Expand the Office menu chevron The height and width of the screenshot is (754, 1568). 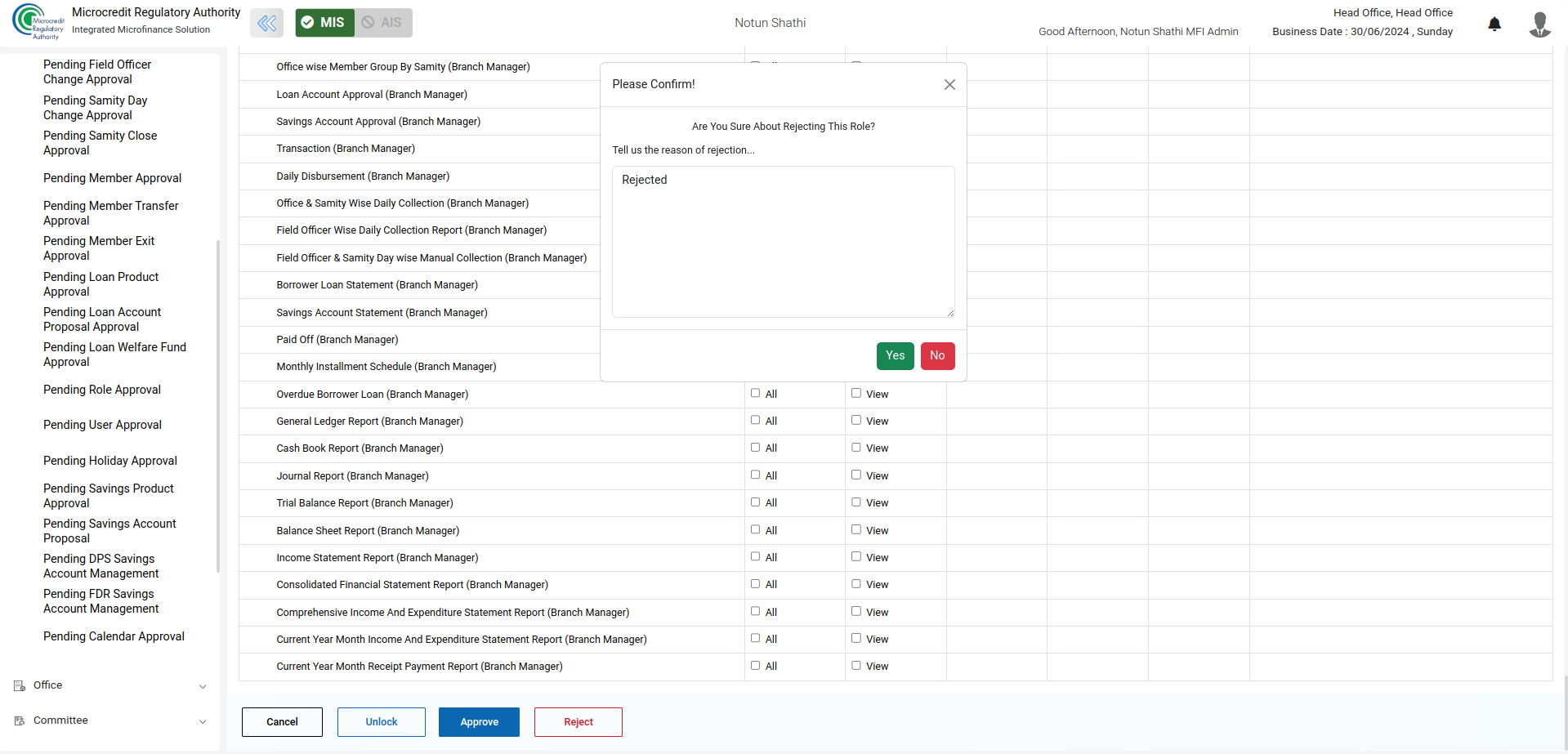pyautogui.click(x=203, y=687)
